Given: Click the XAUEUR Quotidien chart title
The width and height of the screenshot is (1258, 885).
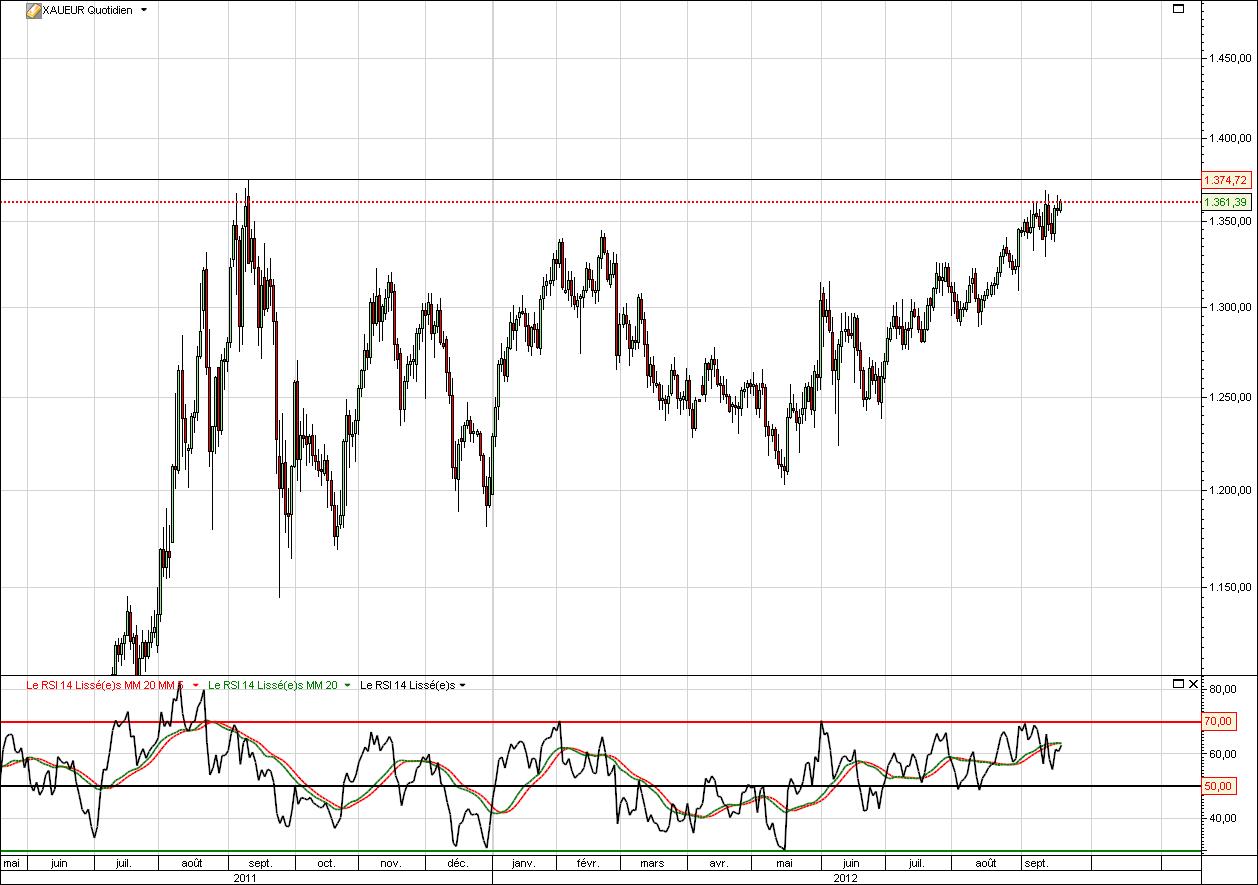Looking at the screenshot, I should [x=88, y=9].
